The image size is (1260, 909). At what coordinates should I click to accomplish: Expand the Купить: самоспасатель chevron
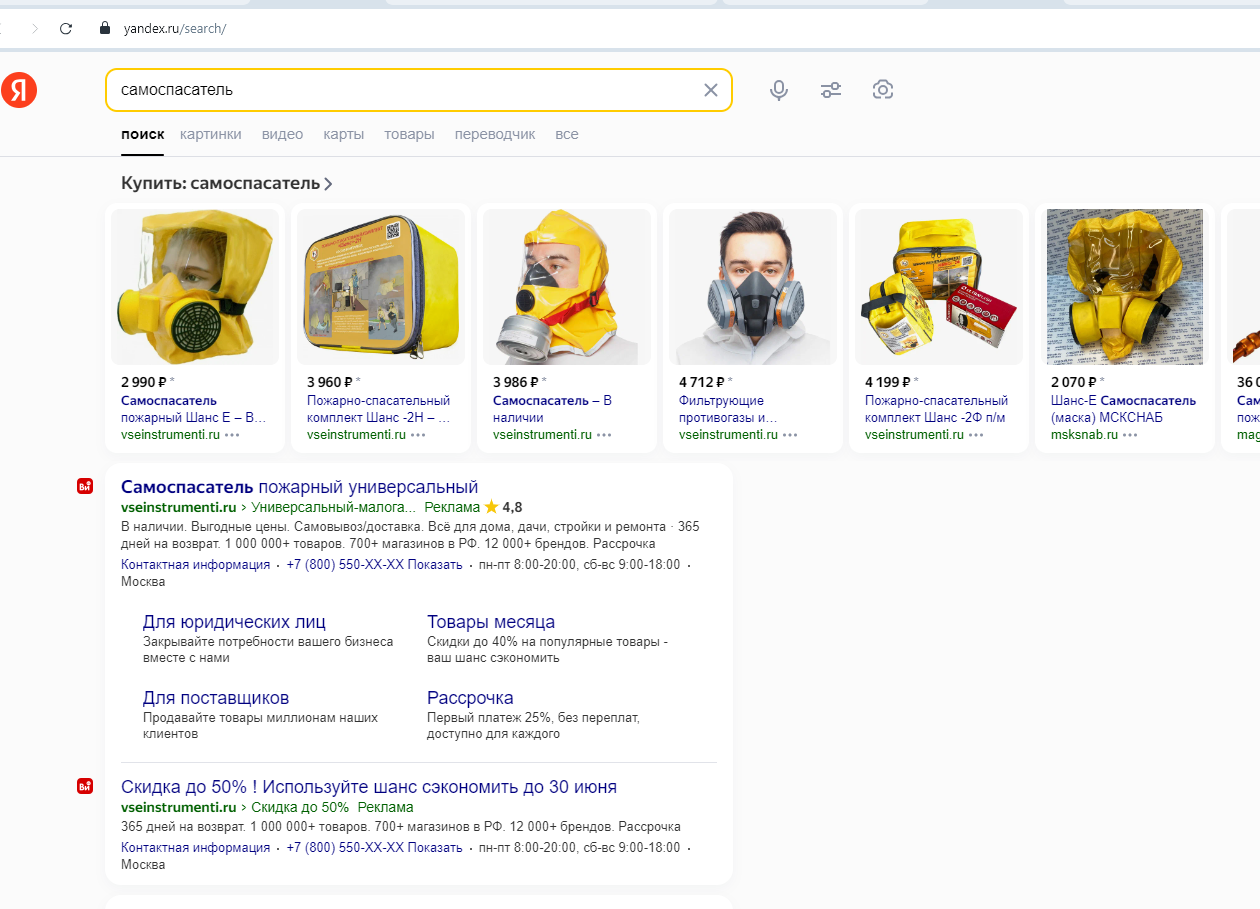pyautogui.click(x=328, y=184)
